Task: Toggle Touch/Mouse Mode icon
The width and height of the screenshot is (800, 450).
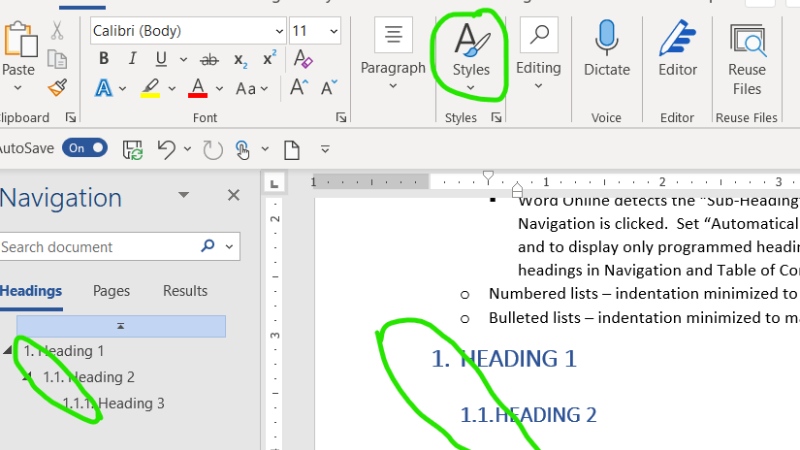Action: [x=243, y=150]
